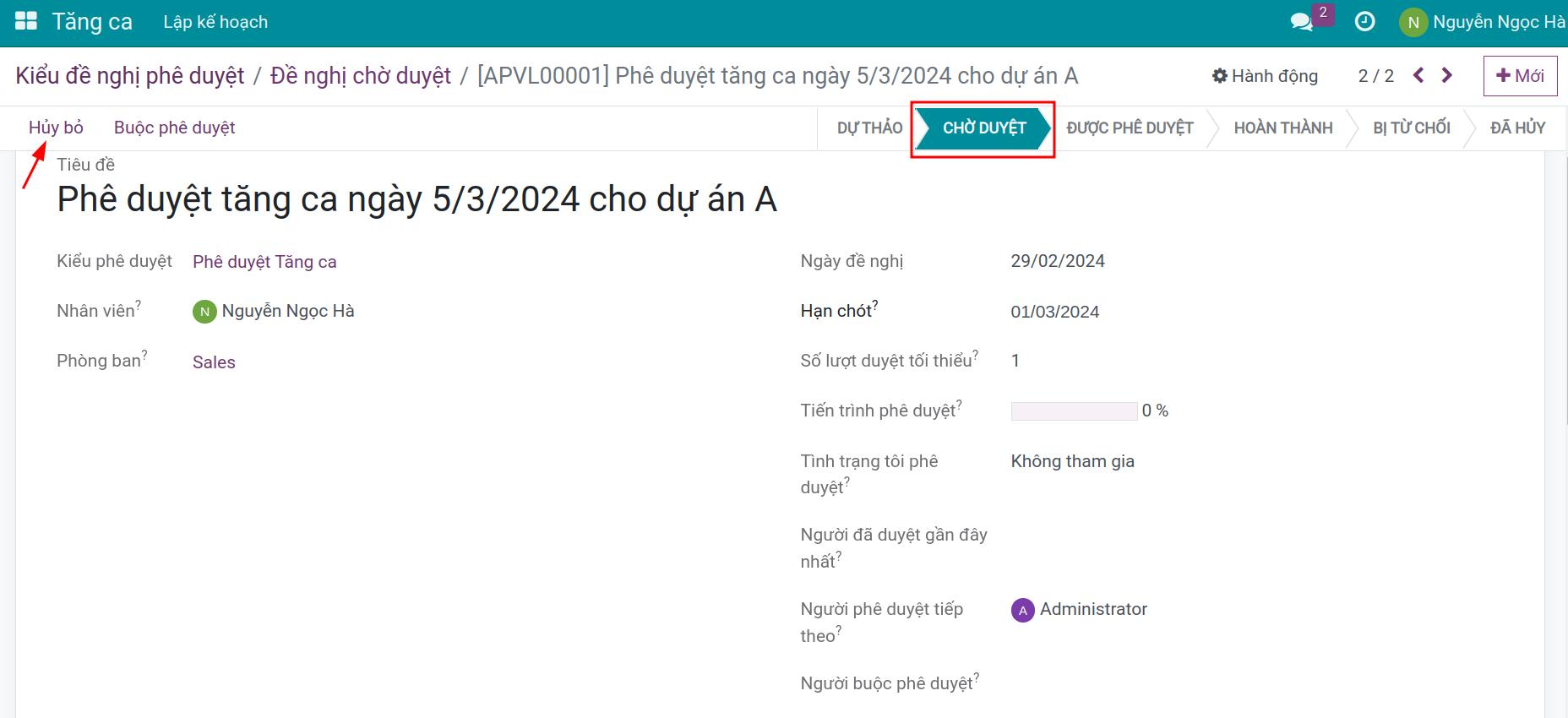Open the conversations chat bubble icon
1568x718 pixels.
[1302, 22]
